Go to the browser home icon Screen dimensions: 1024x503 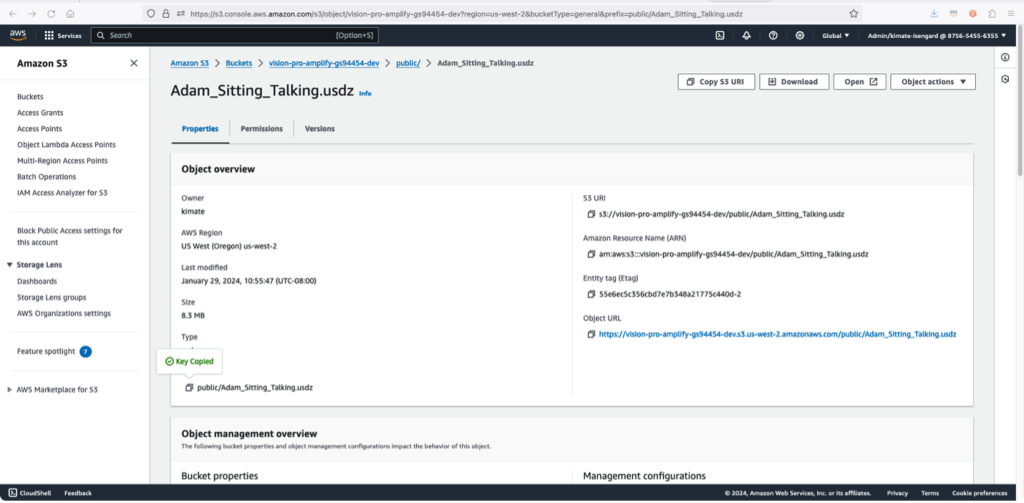[71, 13]
